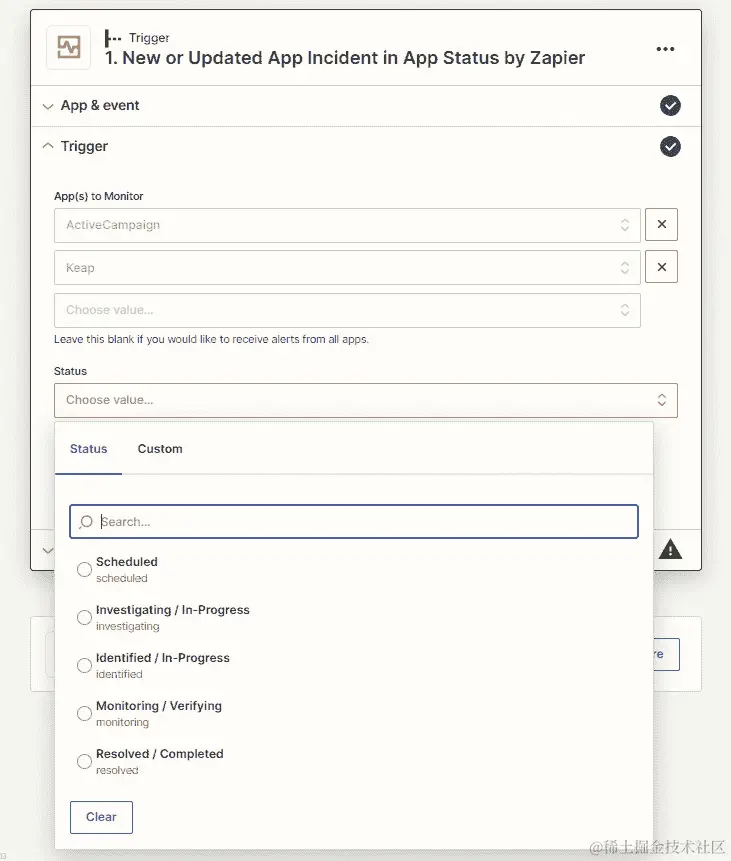Click the App Status by Zapier trigger app icon
731x861 pixels.
(x=67, y=47)
